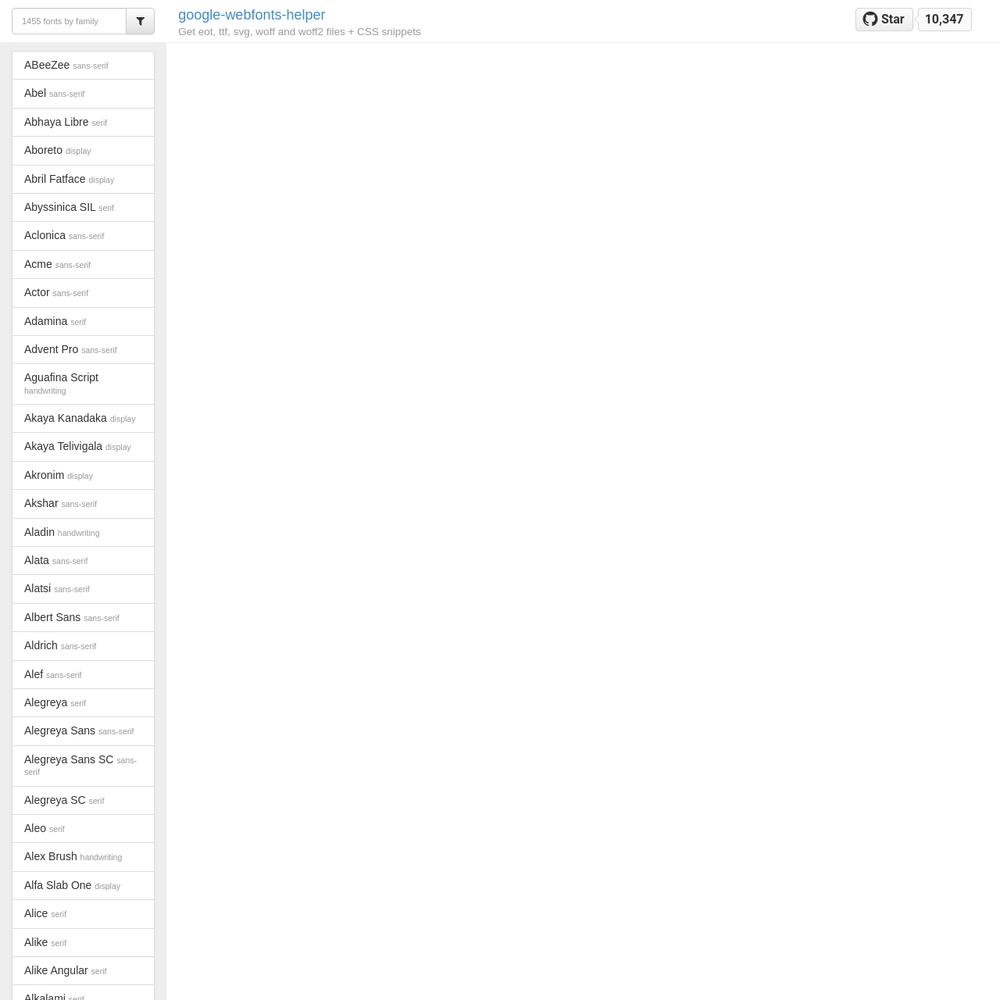Select the ABeeZee font
The width and height of the screenshot is (1000, 1000).
(83, 65)
